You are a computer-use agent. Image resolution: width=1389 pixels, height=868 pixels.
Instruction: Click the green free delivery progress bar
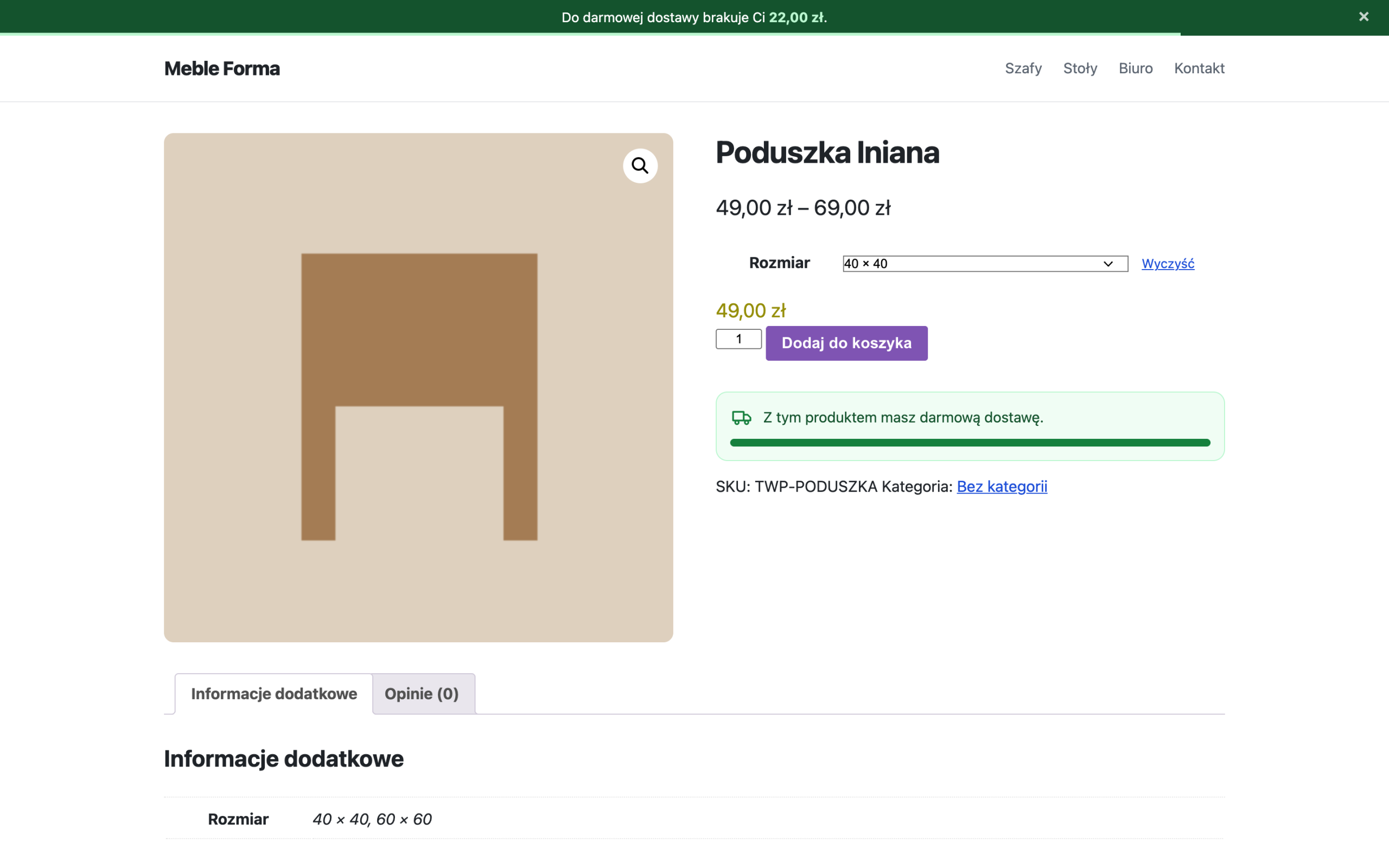point(970,443)
